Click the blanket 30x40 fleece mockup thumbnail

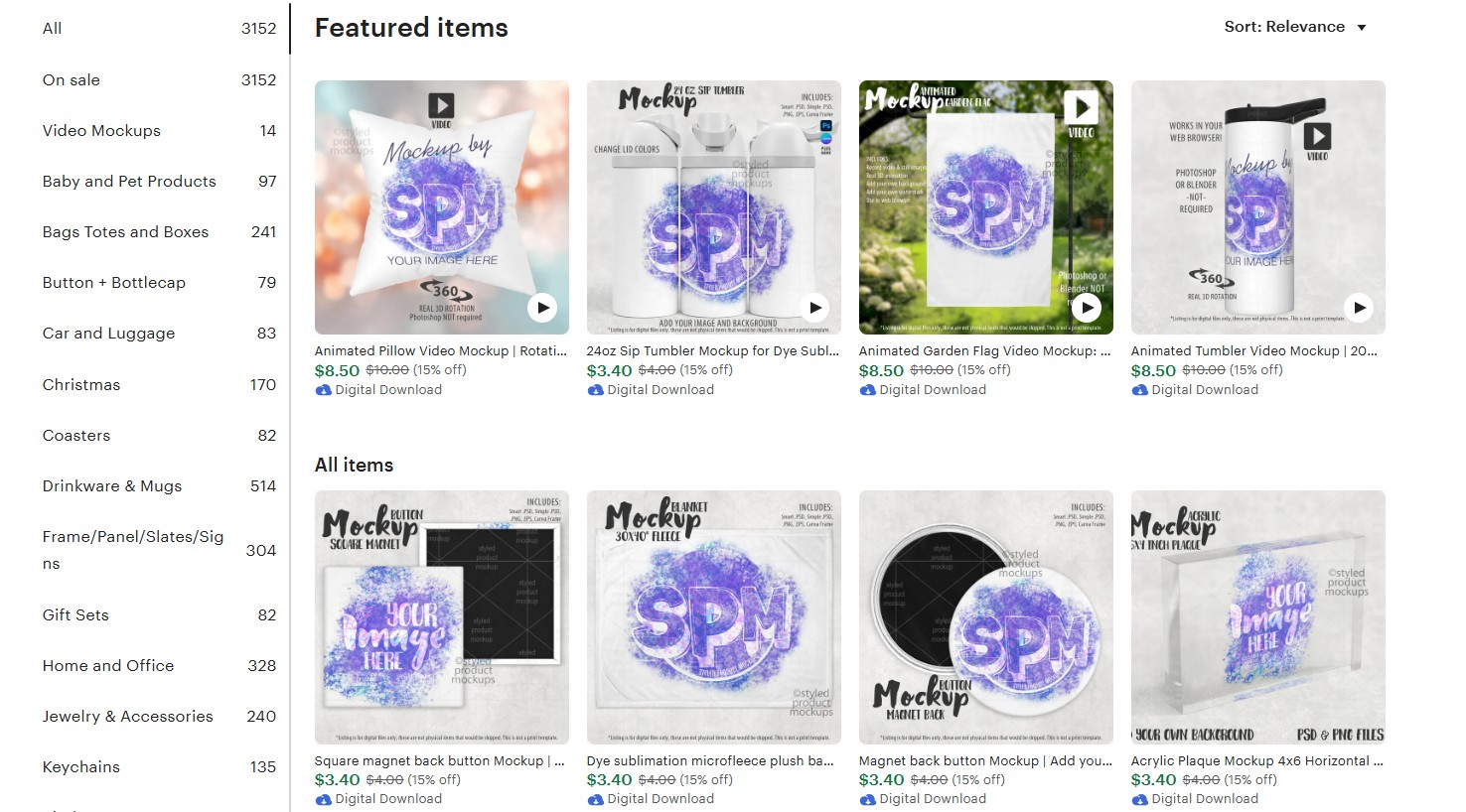(714, 617)
